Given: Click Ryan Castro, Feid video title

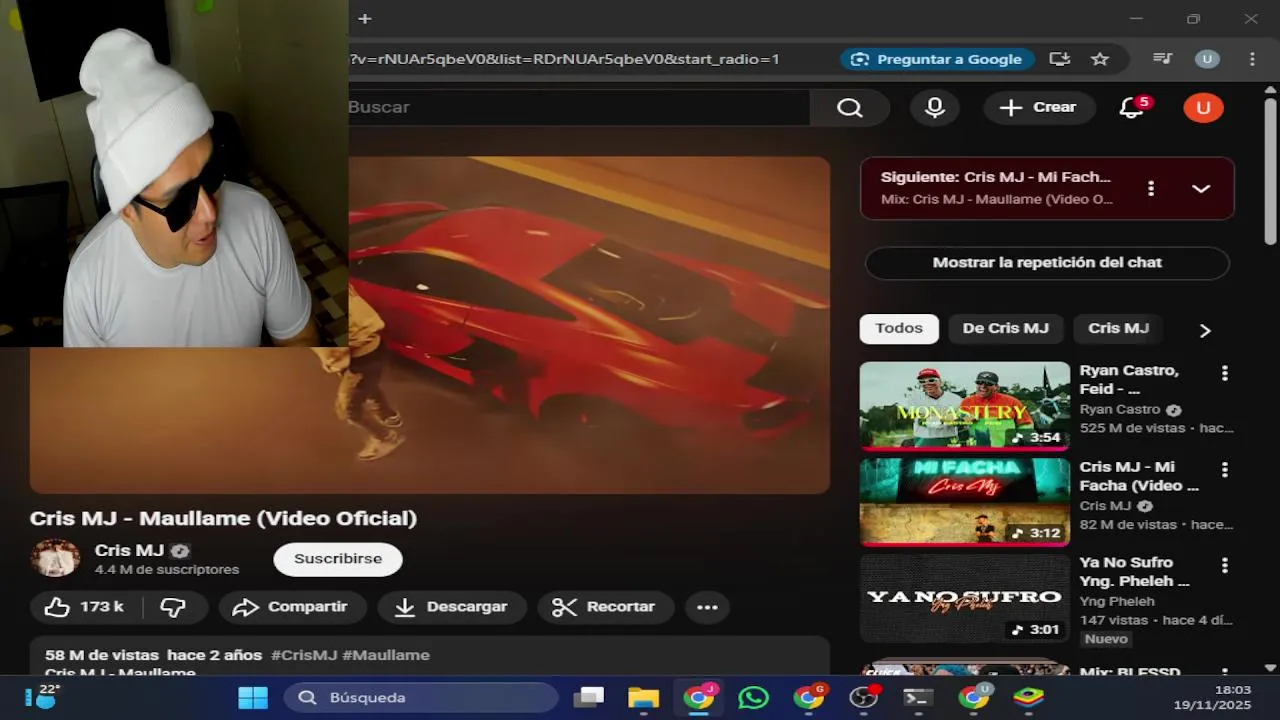Looking at the screenshot, I should point(1129,380).
